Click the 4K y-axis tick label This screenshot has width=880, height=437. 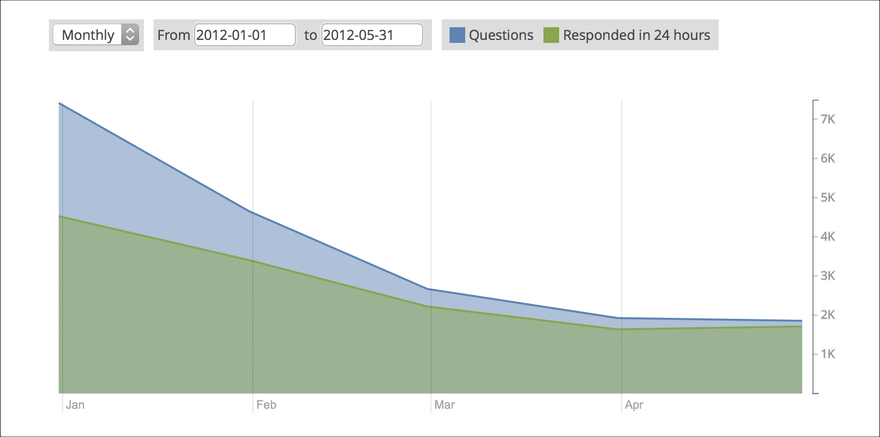828,237
